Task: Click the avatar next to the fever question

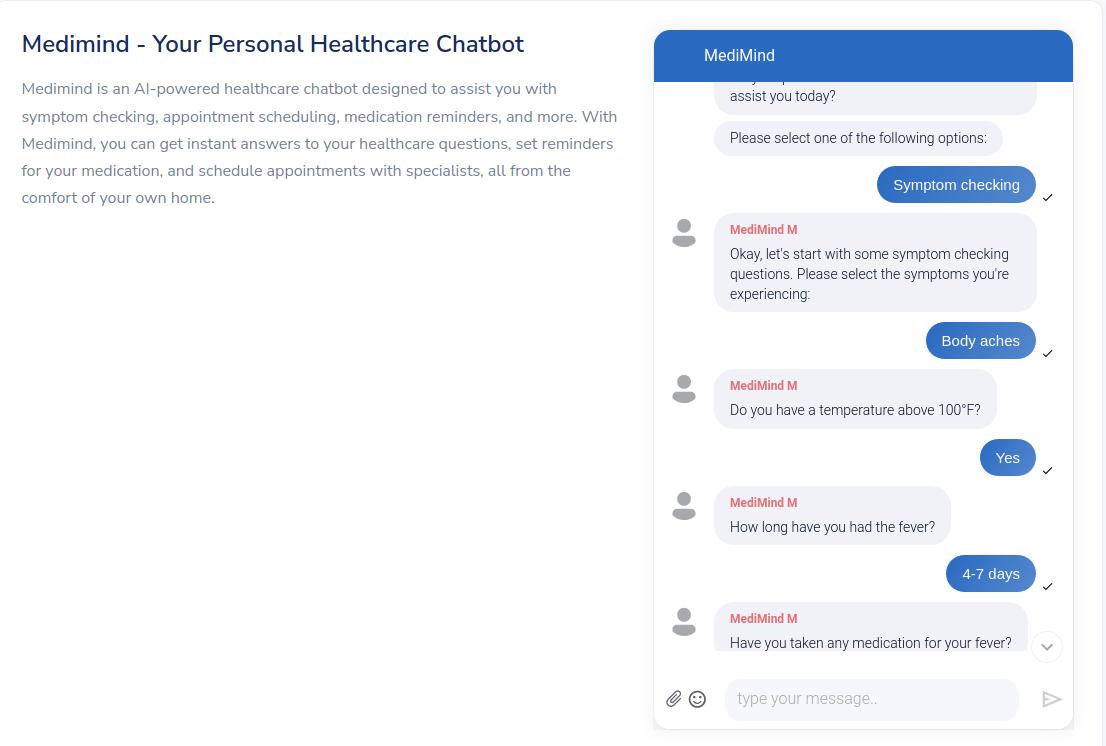Action: [684, 506]
